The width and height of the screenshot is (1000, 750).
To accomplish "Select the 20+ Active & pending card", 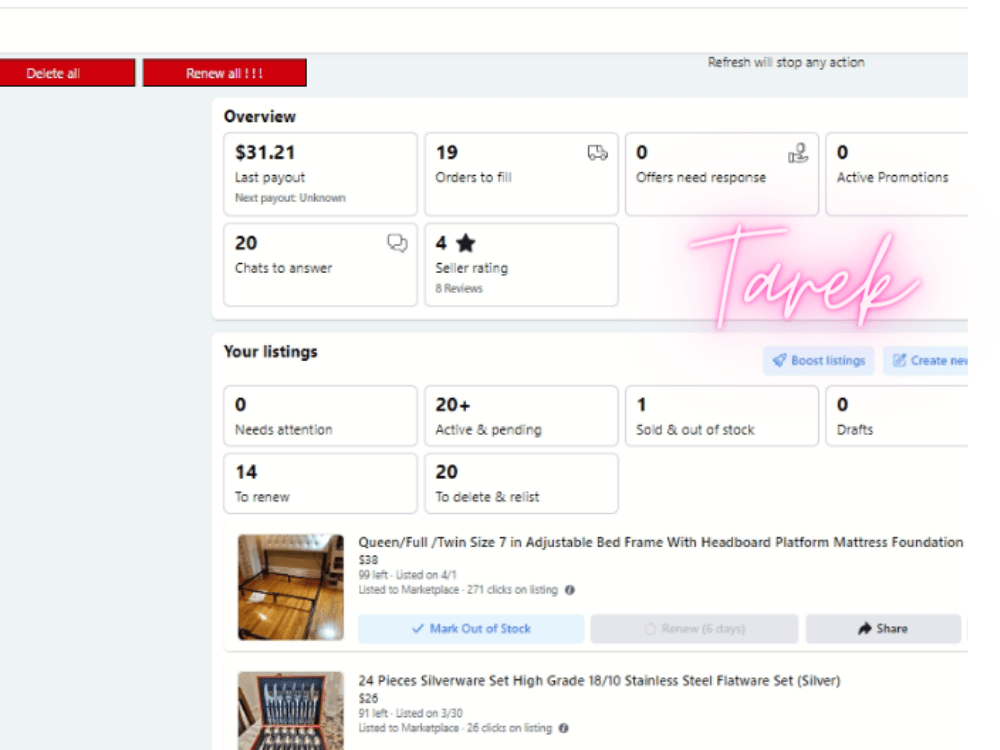I will (x=521, y=416).
